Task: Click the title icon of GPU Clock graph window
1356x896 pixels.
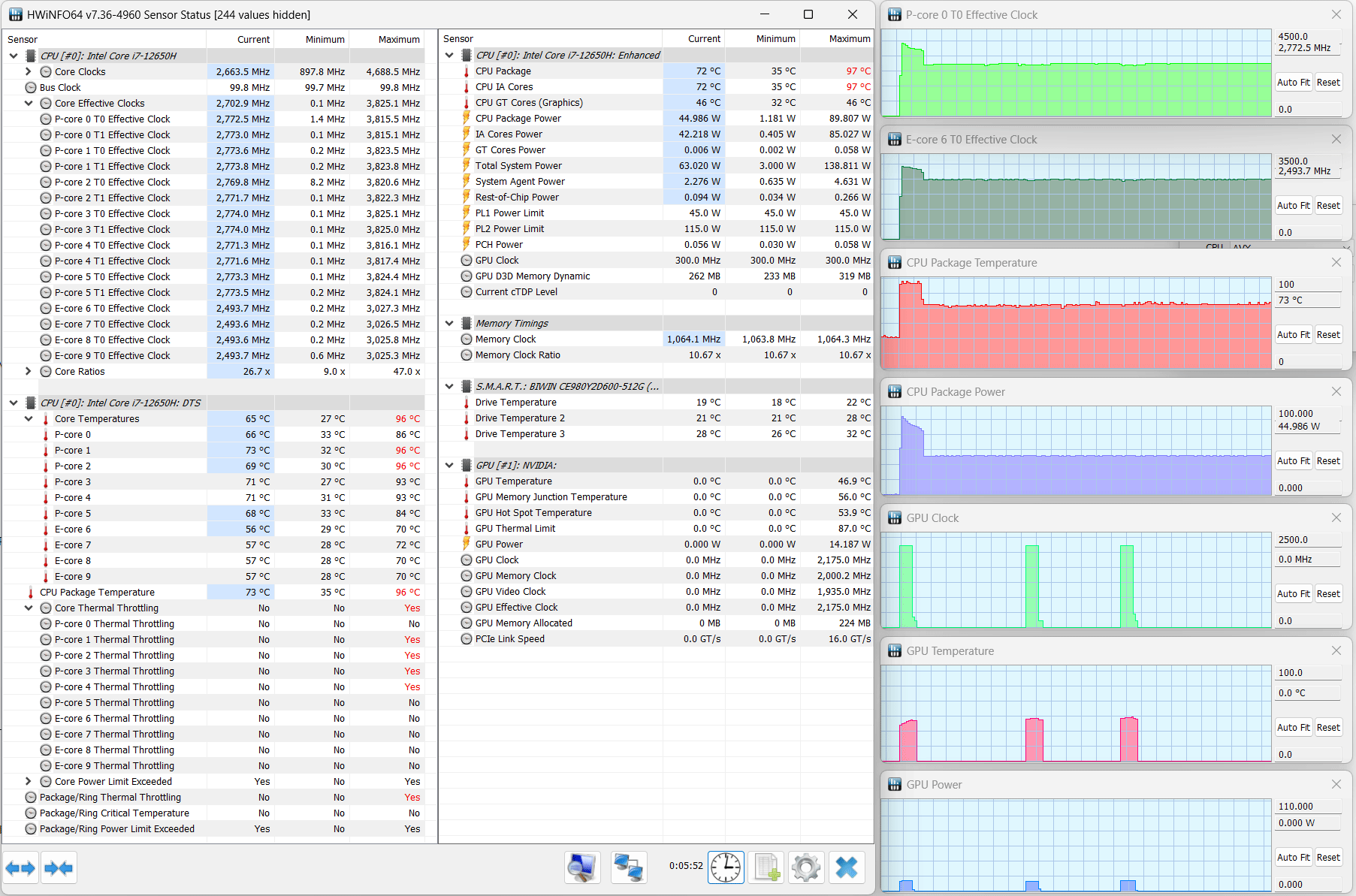Action: (x=895, y=518)
